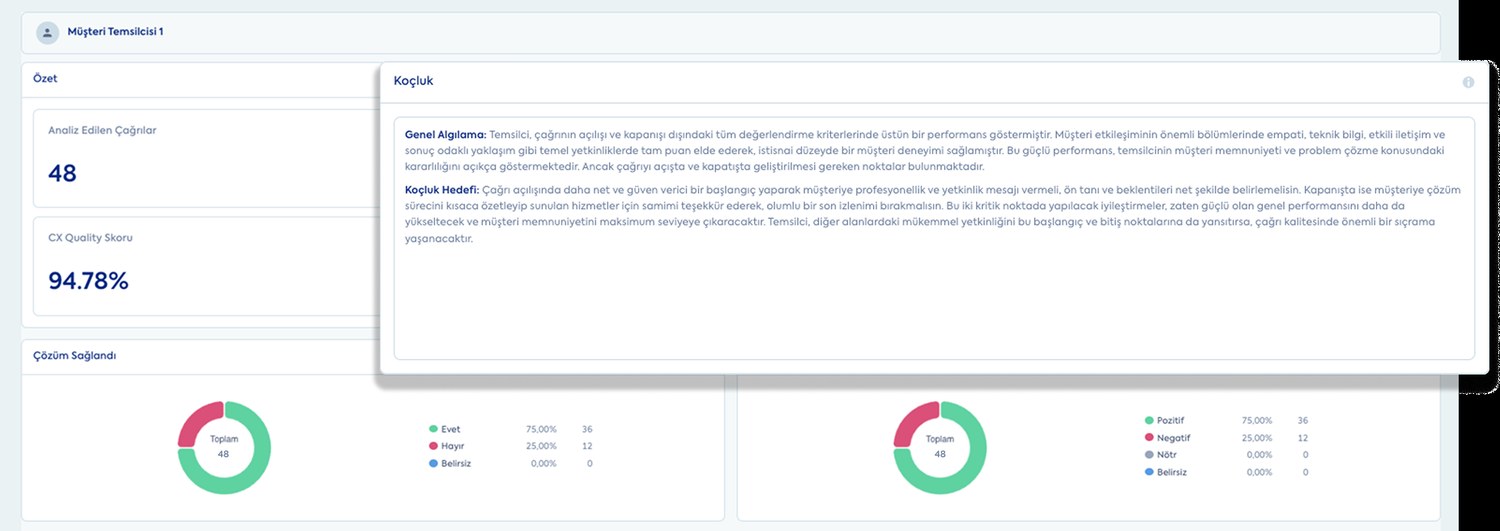Screen dimensions: 1500x531
Task: Click the red Hayır legend swatch
Action: pos(432,446)
